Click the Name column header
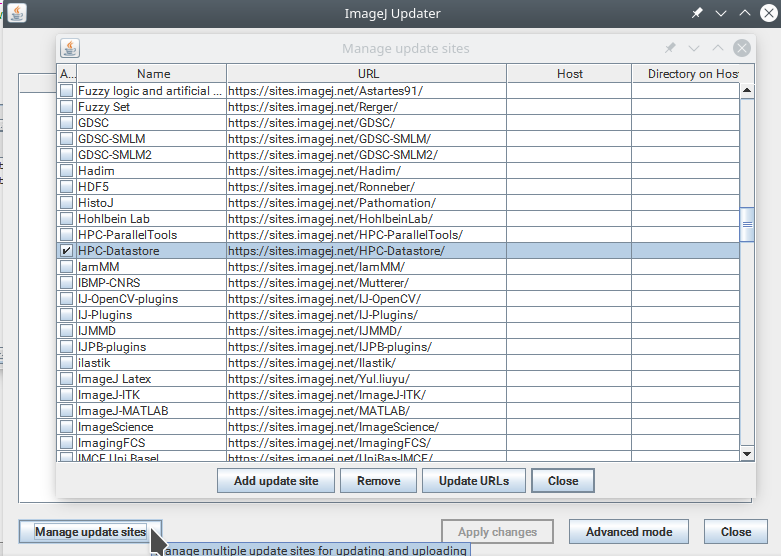 coord(152,74)
